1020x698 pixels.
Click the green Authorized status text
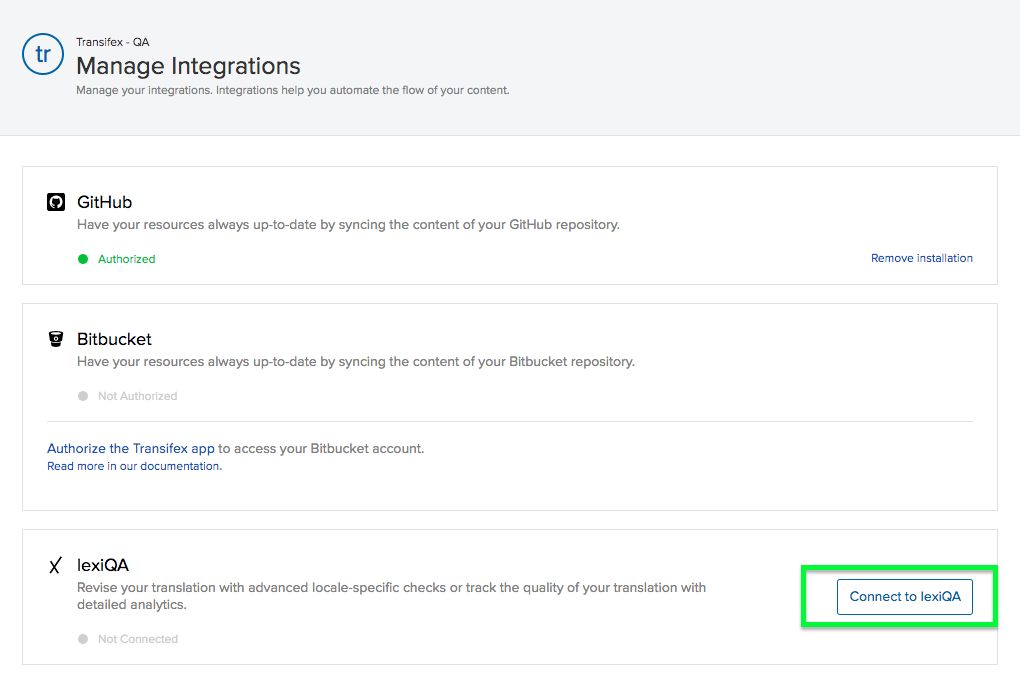[127, 259]
